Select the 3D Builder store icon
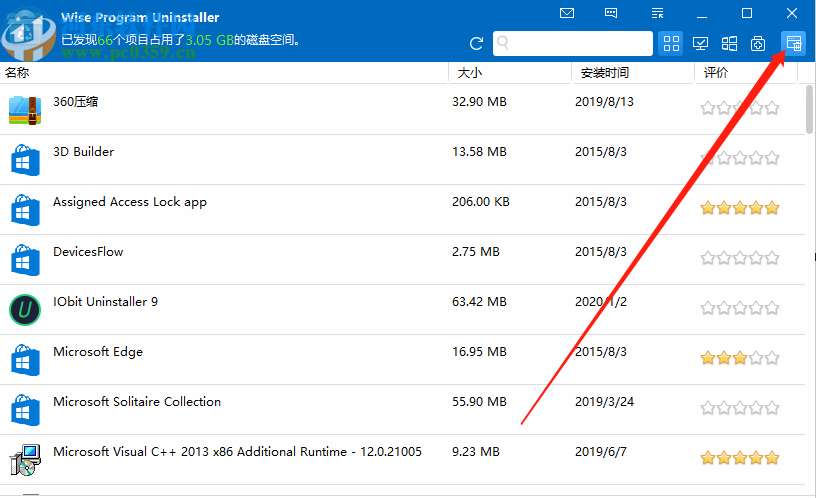The height and width of the screenshot is (498, 816). pos(25,160)
